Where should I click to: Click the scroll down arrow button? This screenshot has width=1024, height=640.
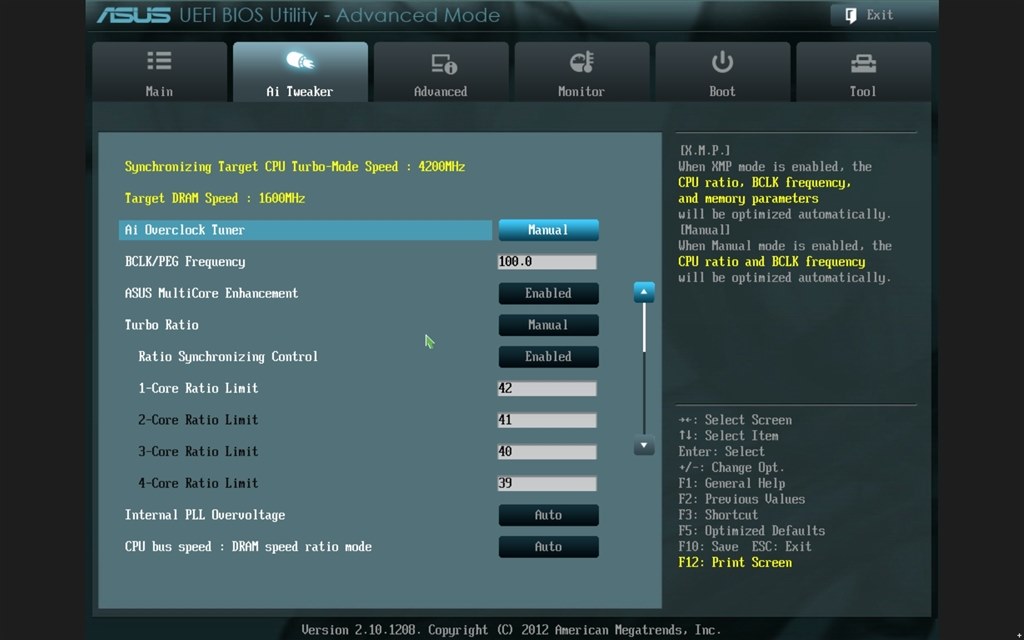point(644,445)
